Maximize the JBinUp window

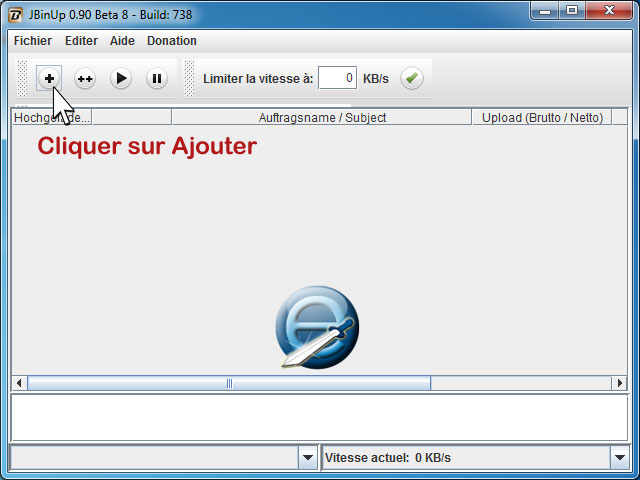[572, 11]
